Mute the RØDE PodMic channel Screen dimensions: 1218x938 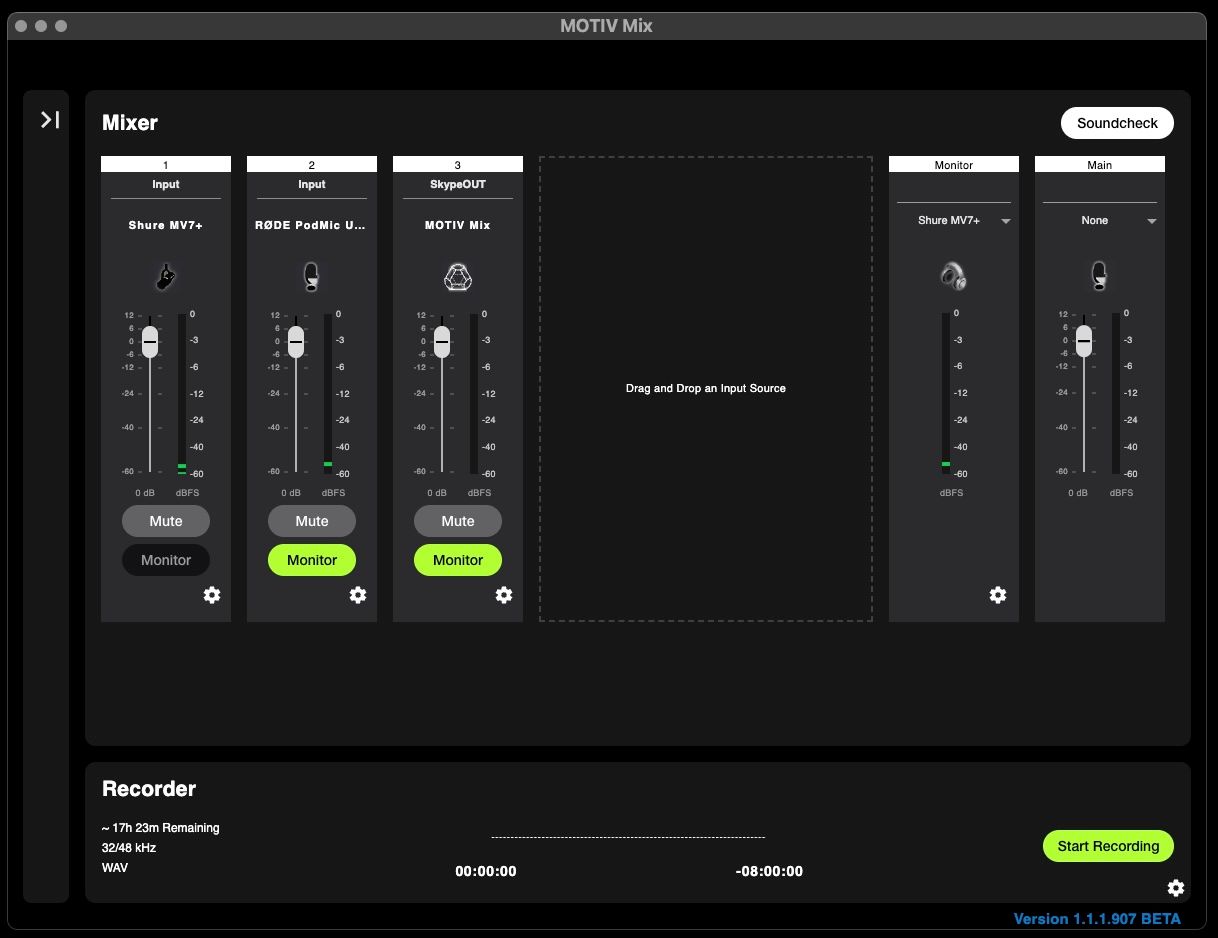coord(312,521)
